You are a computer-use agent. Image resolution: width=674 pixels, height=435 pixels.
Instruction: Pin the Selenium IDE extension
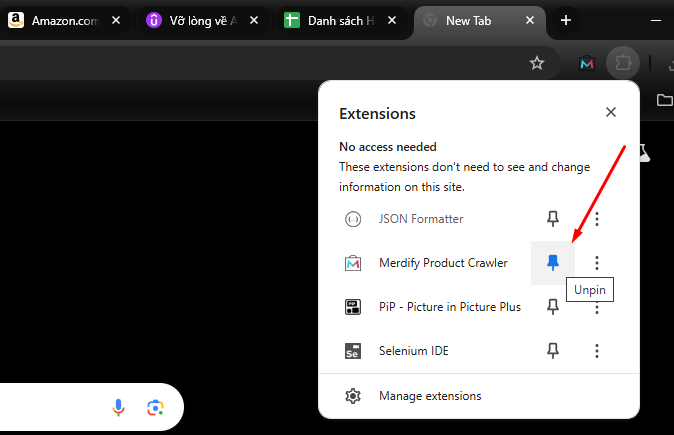[553, 351]
